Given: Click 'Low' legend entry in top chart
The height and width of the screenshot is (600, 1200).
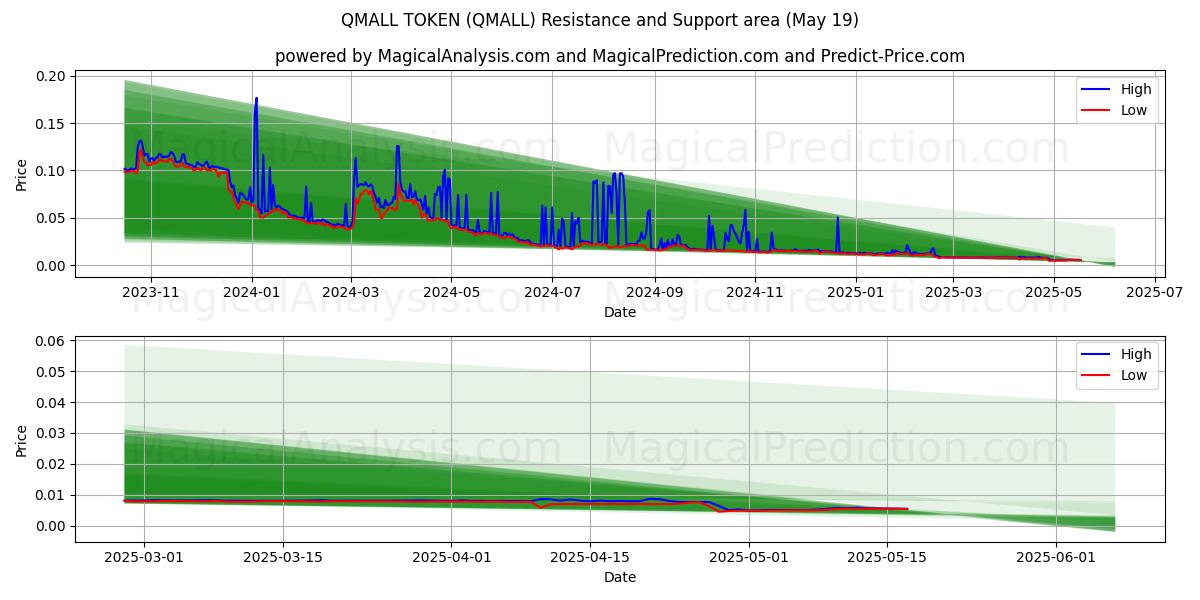Looking at the screenshot, I should [1134, 110].
